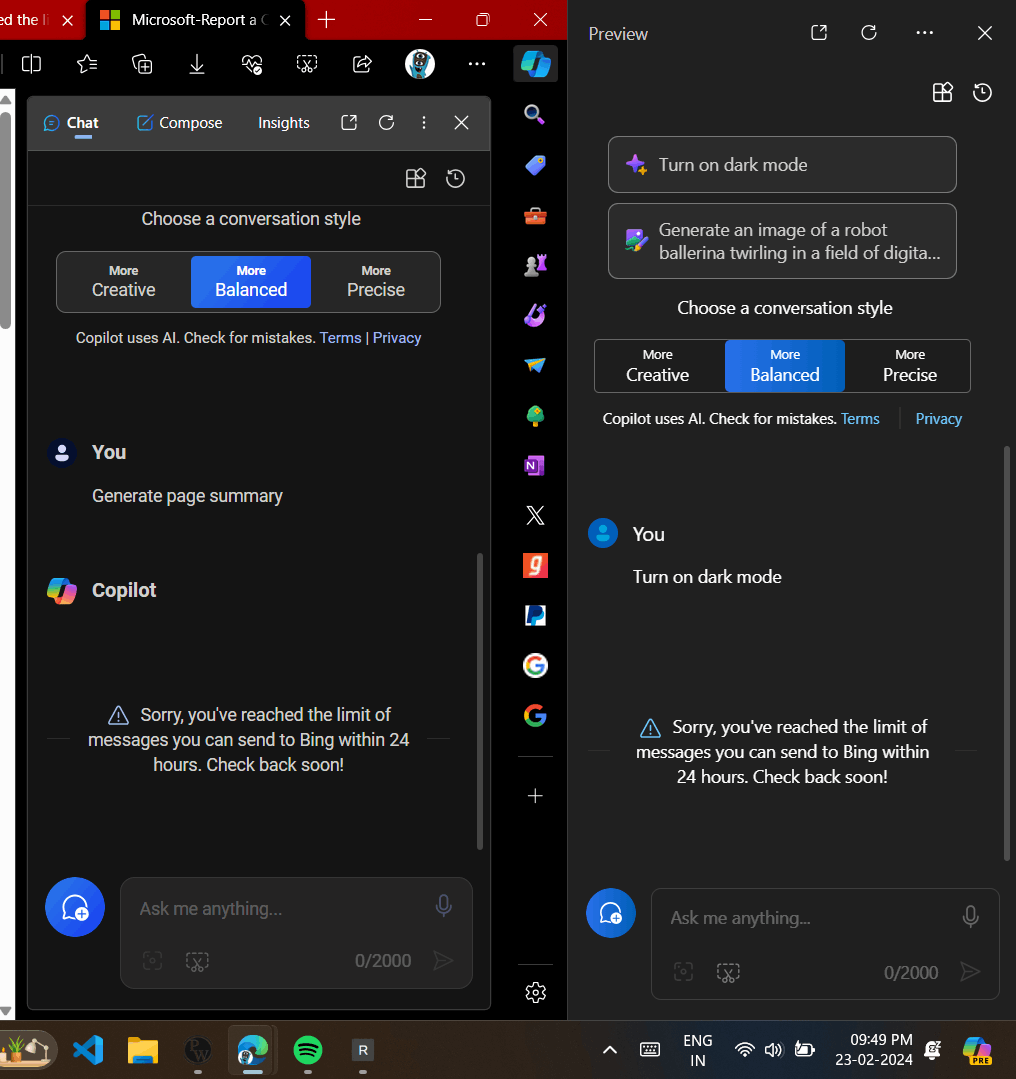
Task: Open plugins icon in left Copilot pane
Action: (x=416, y=179)
